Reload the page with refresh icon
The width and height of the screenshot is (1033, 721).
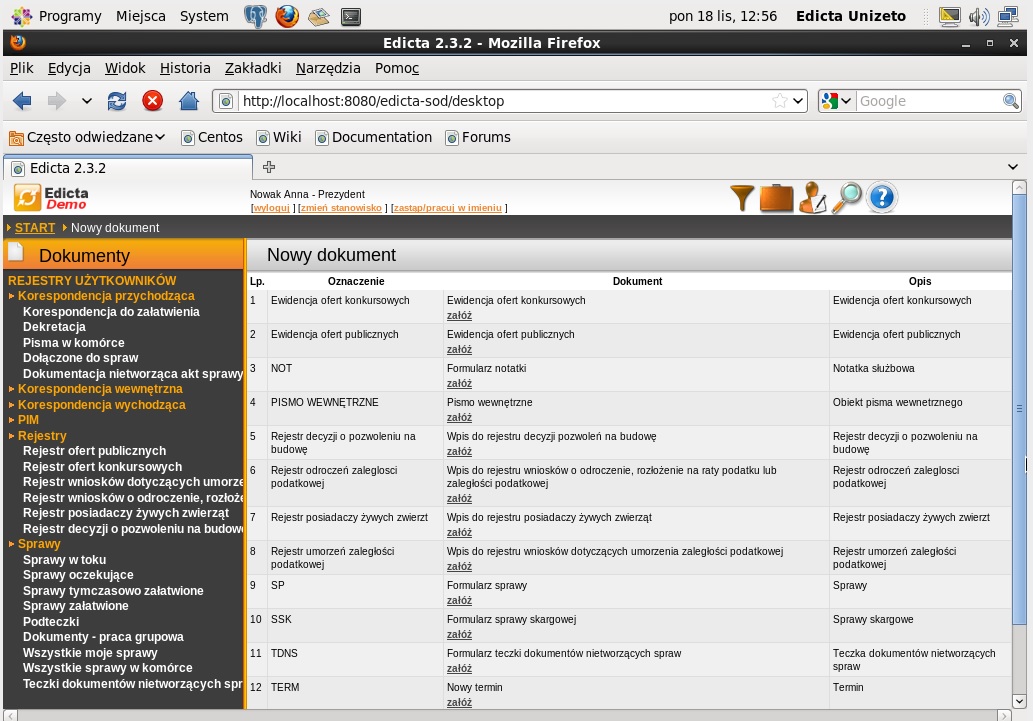117,101
